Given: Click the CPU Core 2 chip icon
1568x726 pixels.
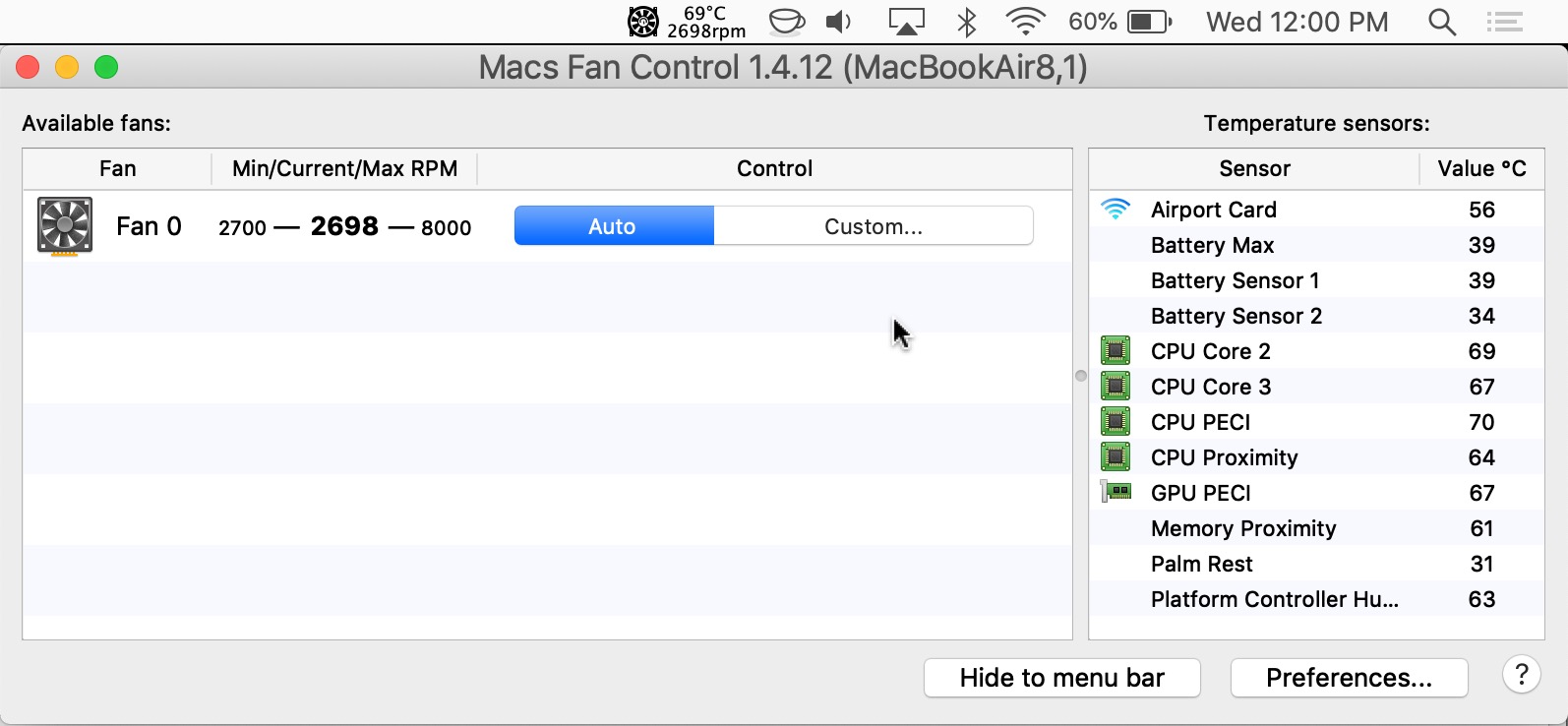Looking at the screenshot, I should click(1116, 350).
